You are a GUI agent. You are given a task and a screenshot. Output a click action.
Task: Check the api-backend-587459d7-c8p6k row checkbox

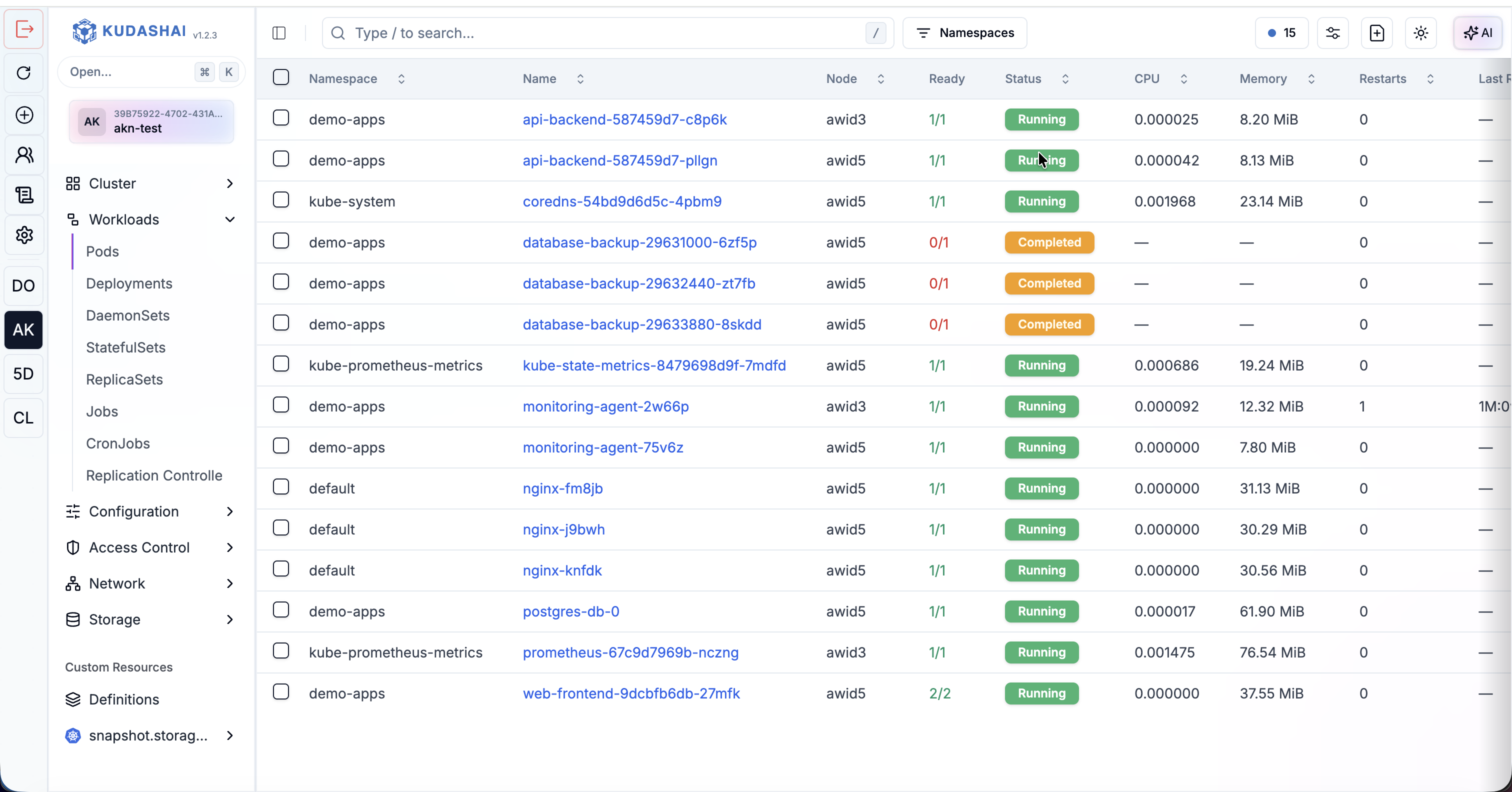[x=281, y=118]
